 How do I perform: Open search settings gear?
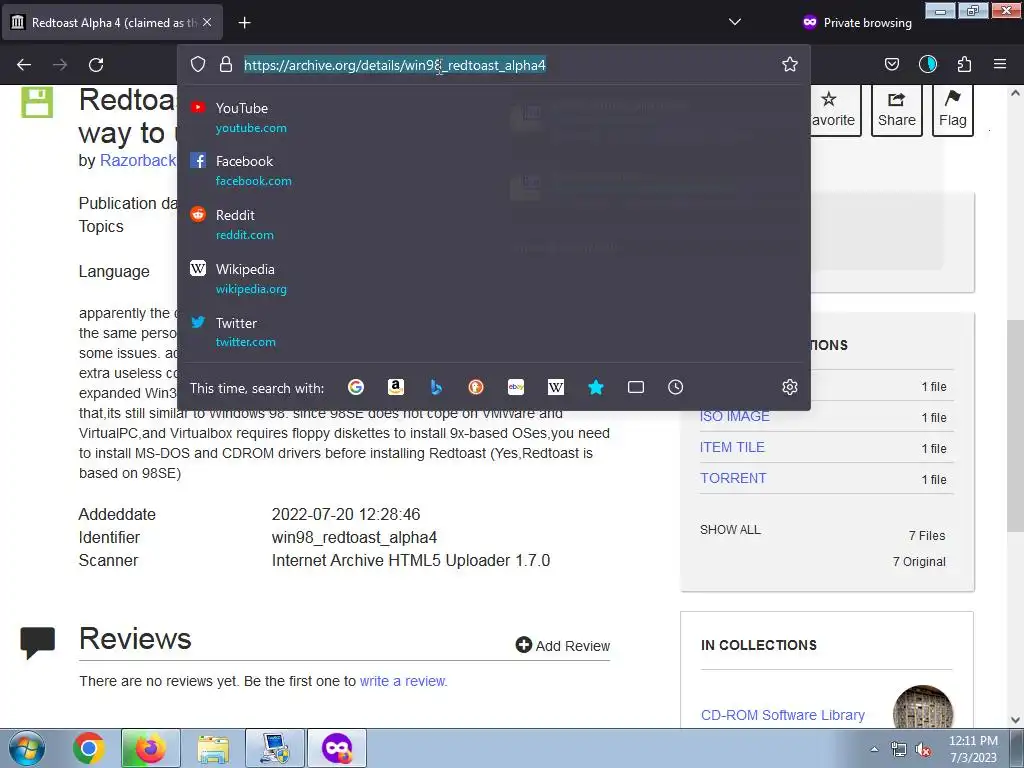(x=790, y=387)
